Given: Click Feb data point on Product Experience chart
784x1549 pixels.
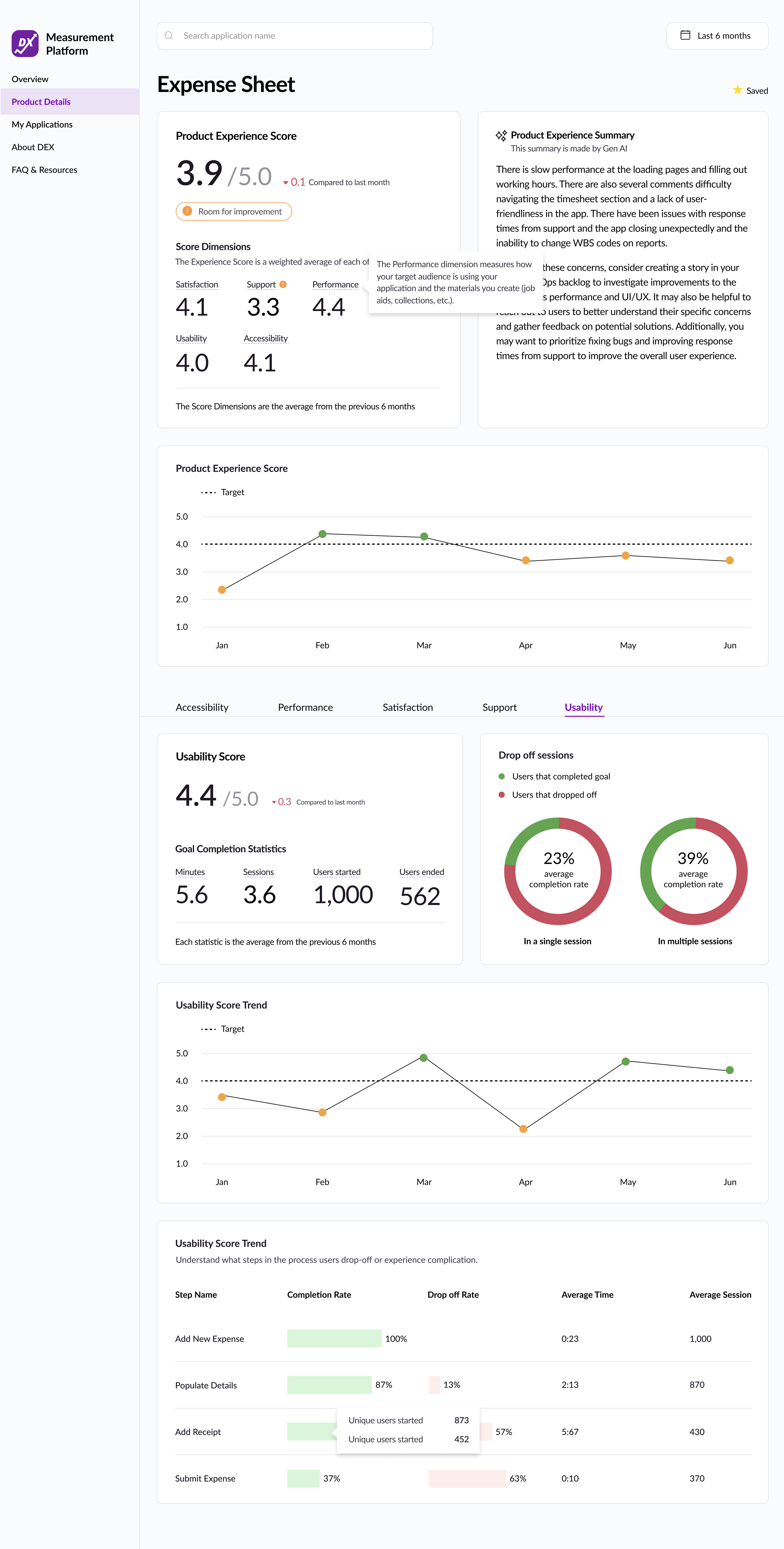Looking at the screenshot, I should (x=322, y=534).
